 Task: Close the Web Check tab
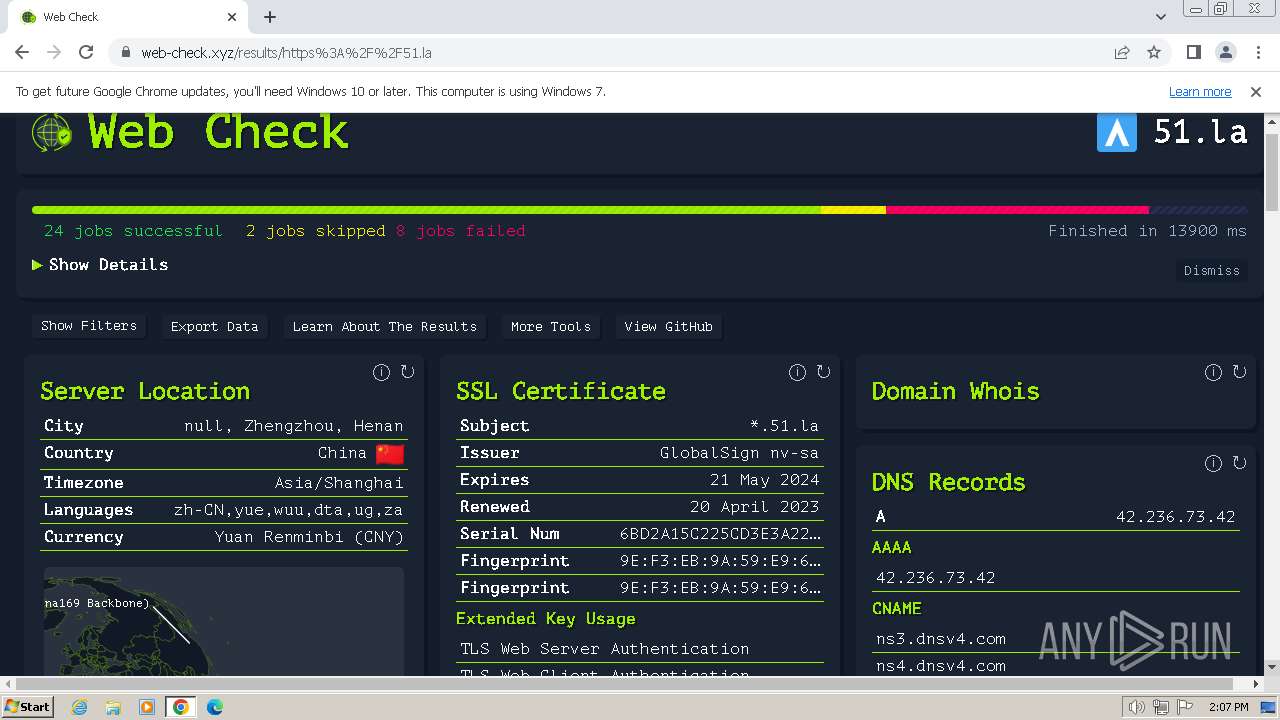click(x=232, y=17)
